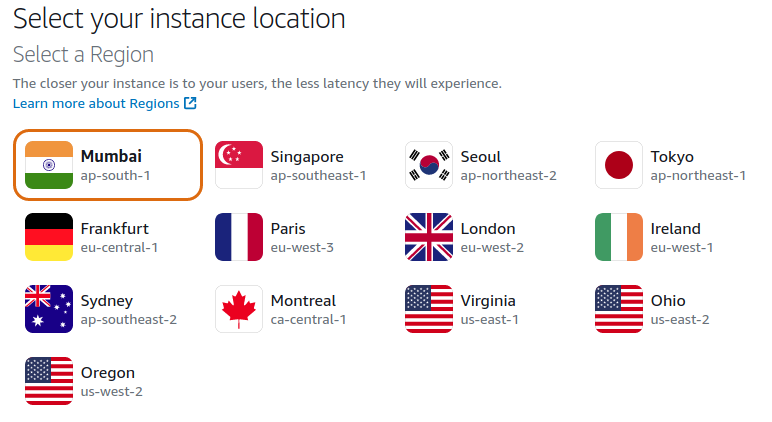
Task: Click the external link icon beside Regions
Action: tap(190, 104)
